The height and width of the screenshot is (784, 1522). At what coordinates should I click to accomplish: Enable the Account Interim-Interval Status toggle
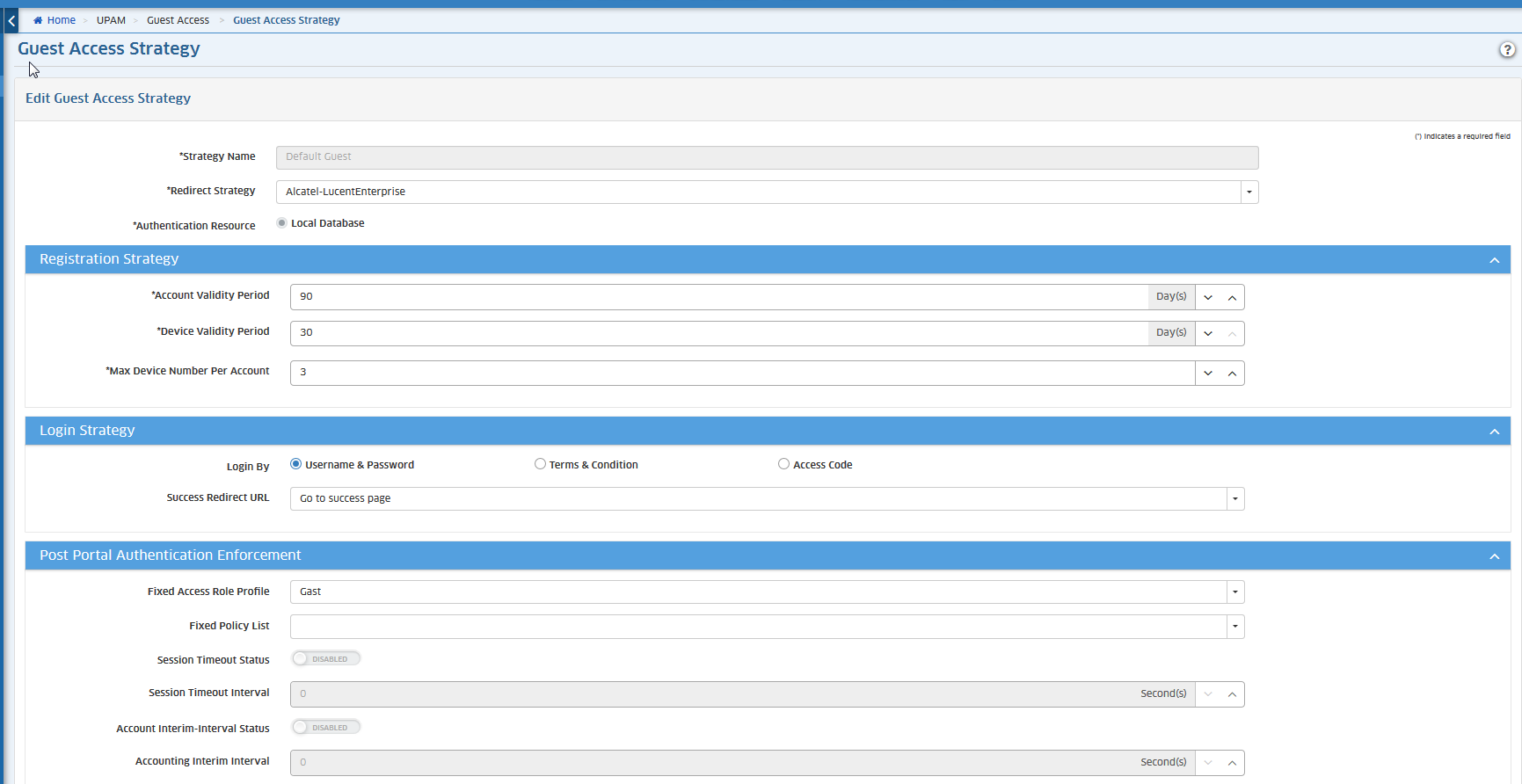pyautogui.click(x=325, y=727)
